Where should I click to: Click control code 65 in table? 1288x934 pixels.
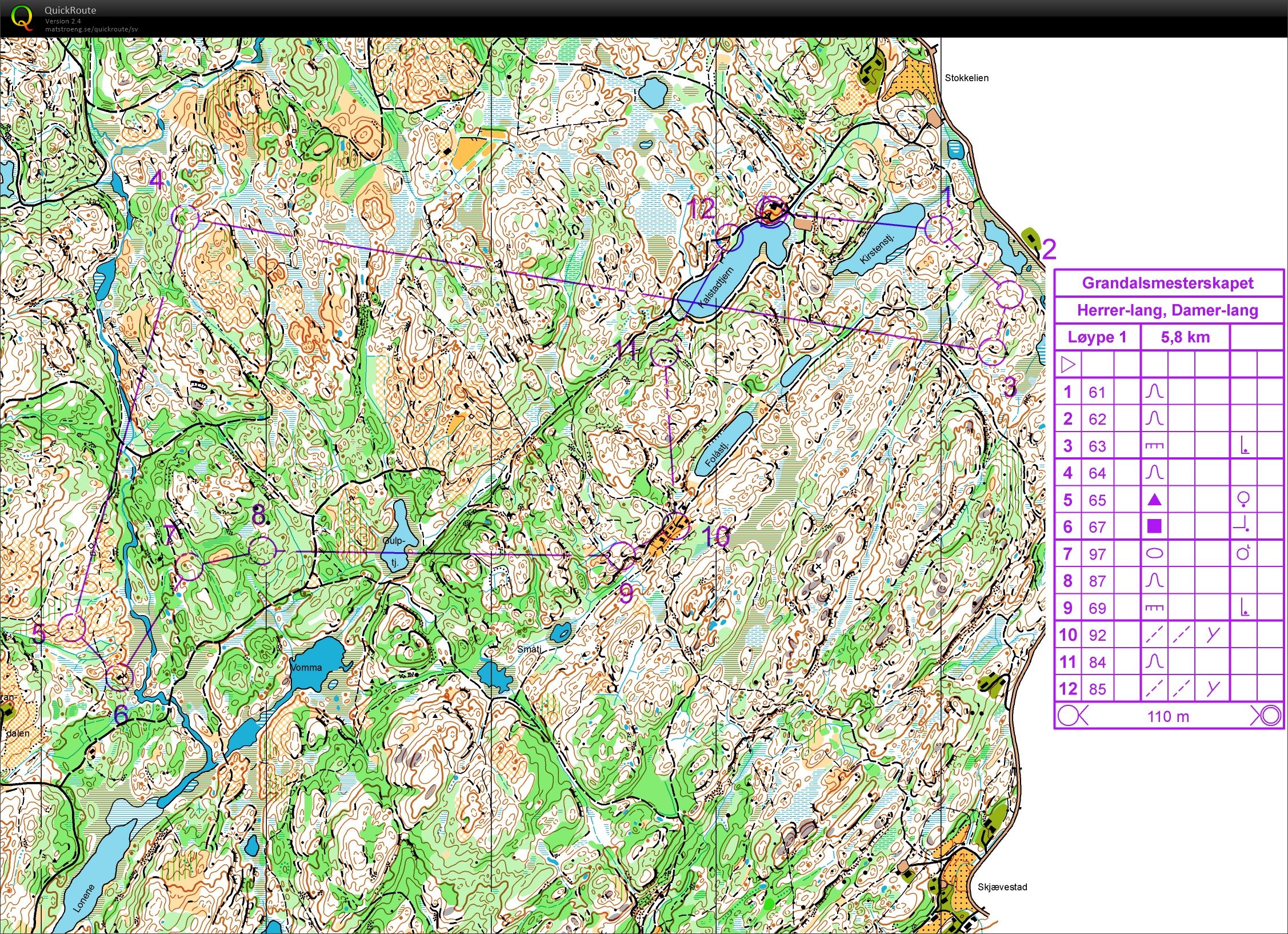1097,500
